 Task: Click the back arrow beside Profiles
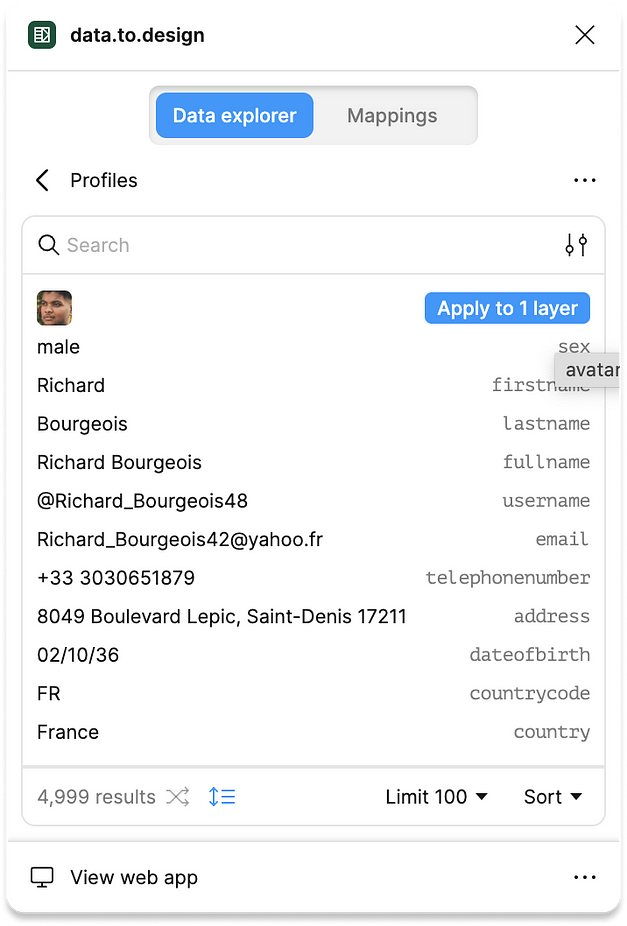point(41,180)
